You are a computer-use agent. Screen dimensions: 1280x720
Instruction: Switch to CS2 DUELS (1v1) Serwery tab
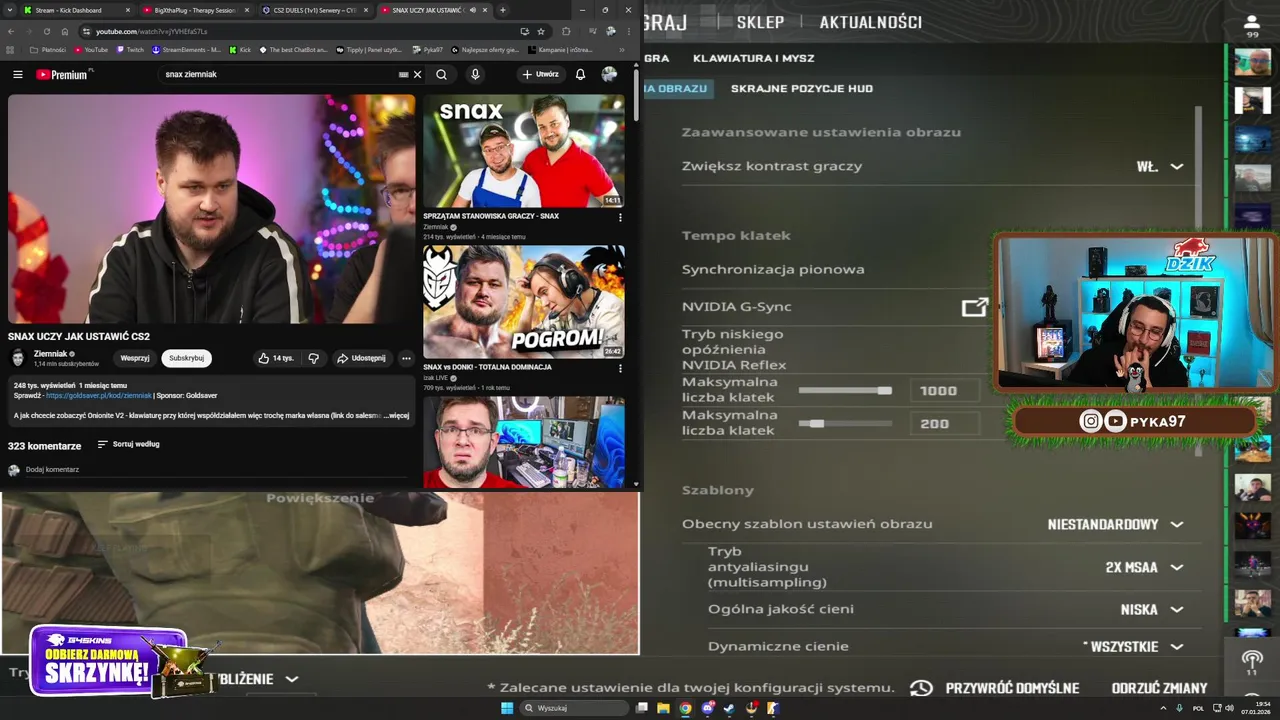315,10
